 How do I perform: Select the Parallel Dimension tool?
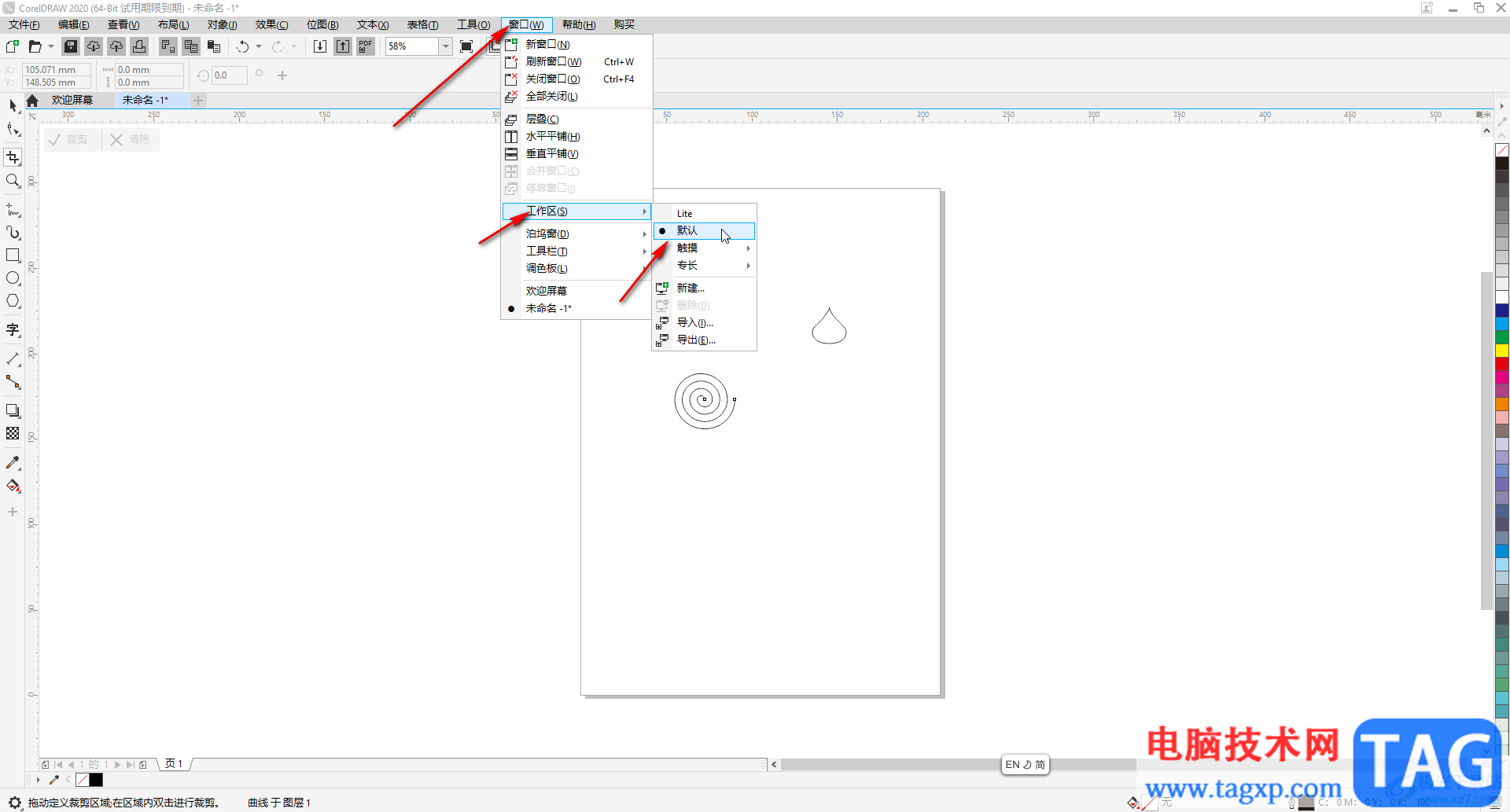pyautogui.click(x=13, y=359)
